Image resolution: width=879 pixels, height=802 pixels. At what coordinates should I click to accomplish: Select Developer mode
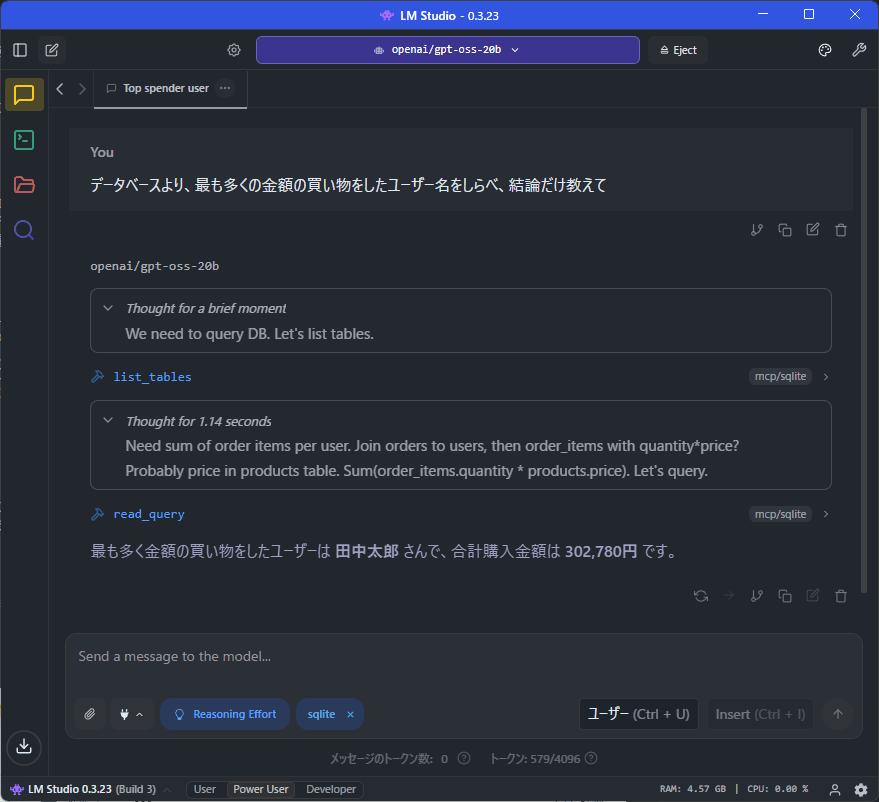(x=331, y=789)
